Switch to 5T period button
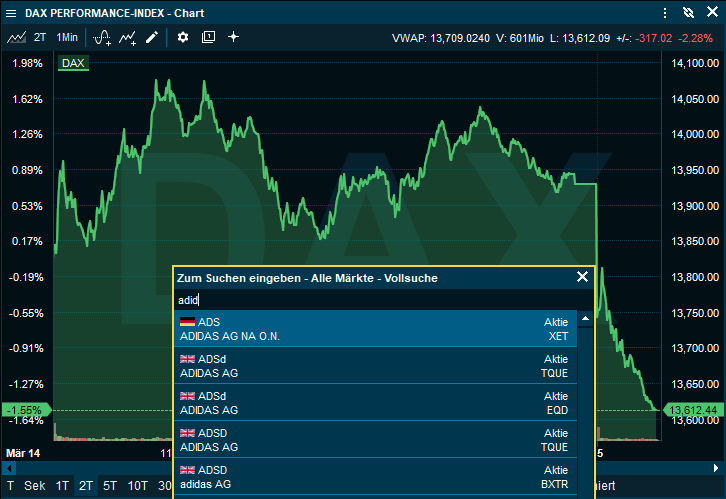Image resolution: width=726 pixels, height=499 pixels. (x=110, y=485)
